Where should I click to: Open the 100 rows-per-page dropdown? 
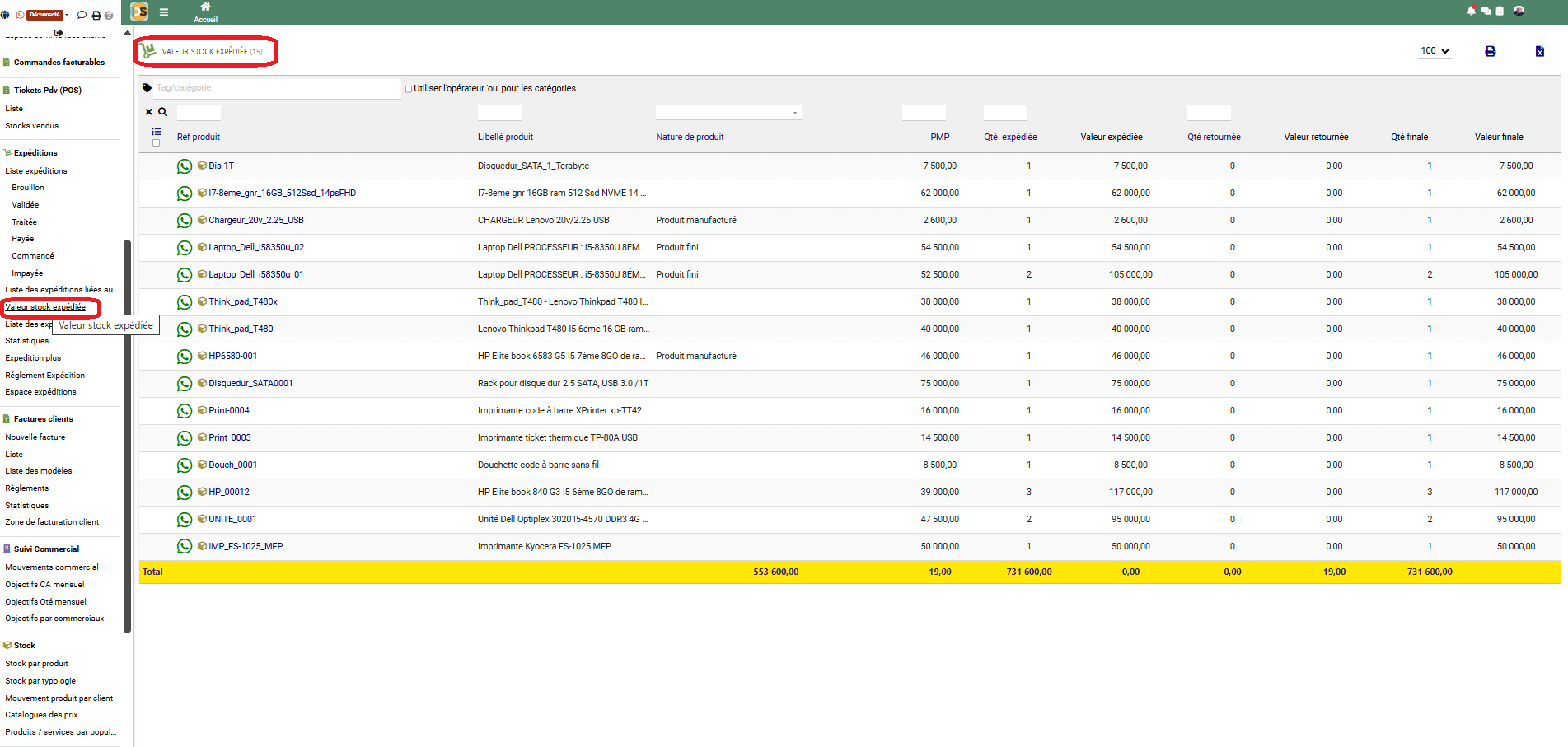click(1435, 51)
